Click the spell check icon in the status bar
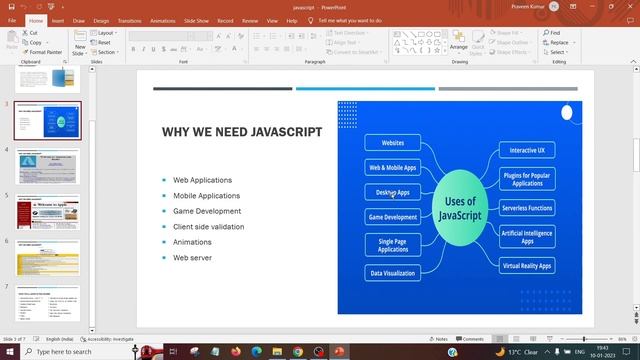640x360 pixels. coord(36,339)
